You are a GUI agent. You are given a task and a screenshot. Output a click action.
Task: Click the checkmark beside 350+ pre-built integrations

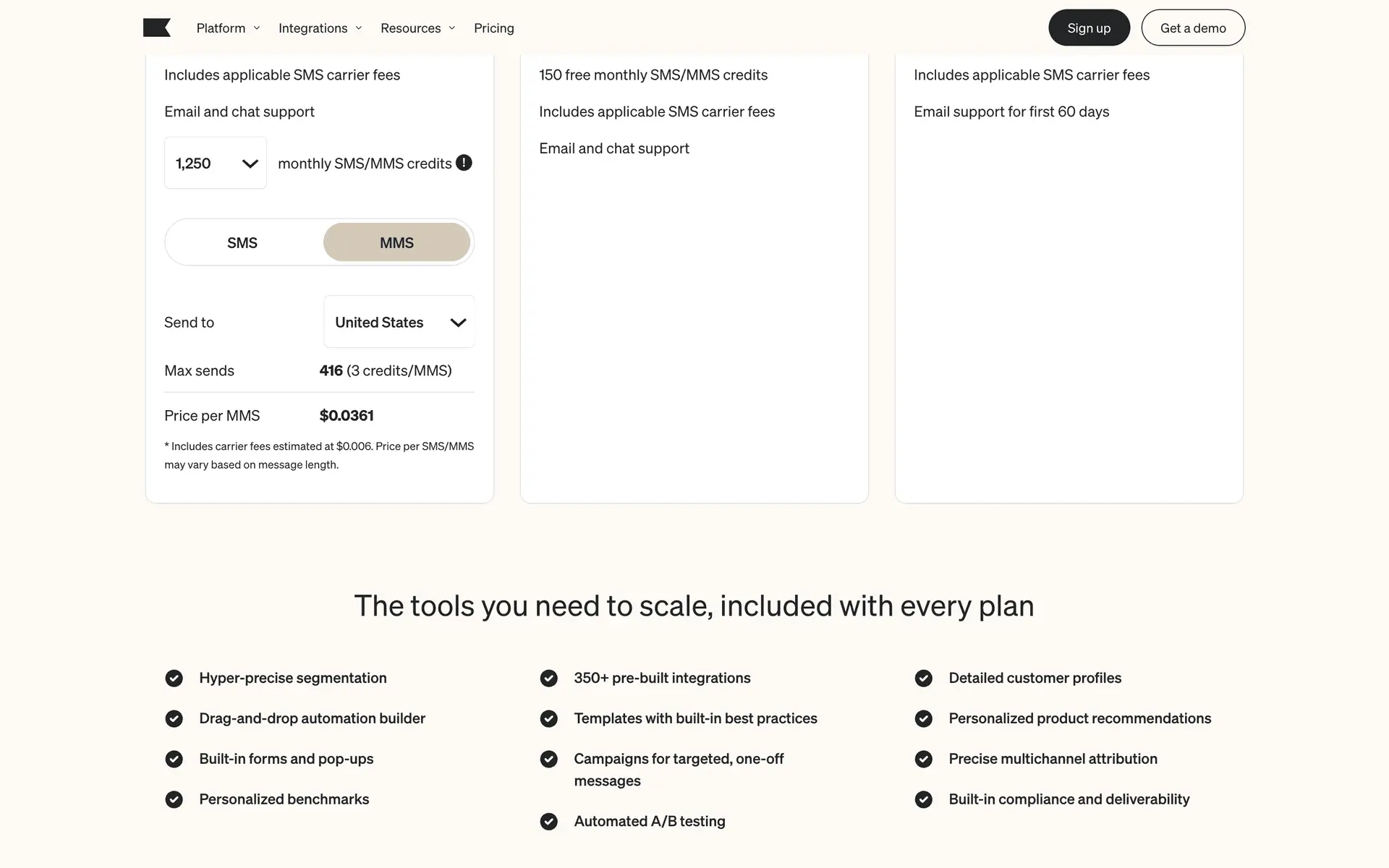pos(548,678)
